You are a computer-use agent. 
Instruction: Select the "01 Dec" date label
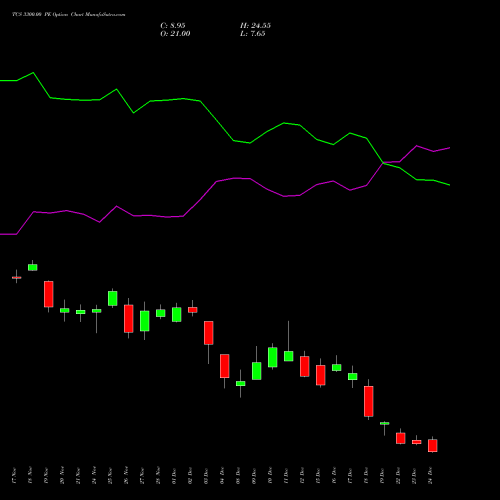tap(174, 476)
